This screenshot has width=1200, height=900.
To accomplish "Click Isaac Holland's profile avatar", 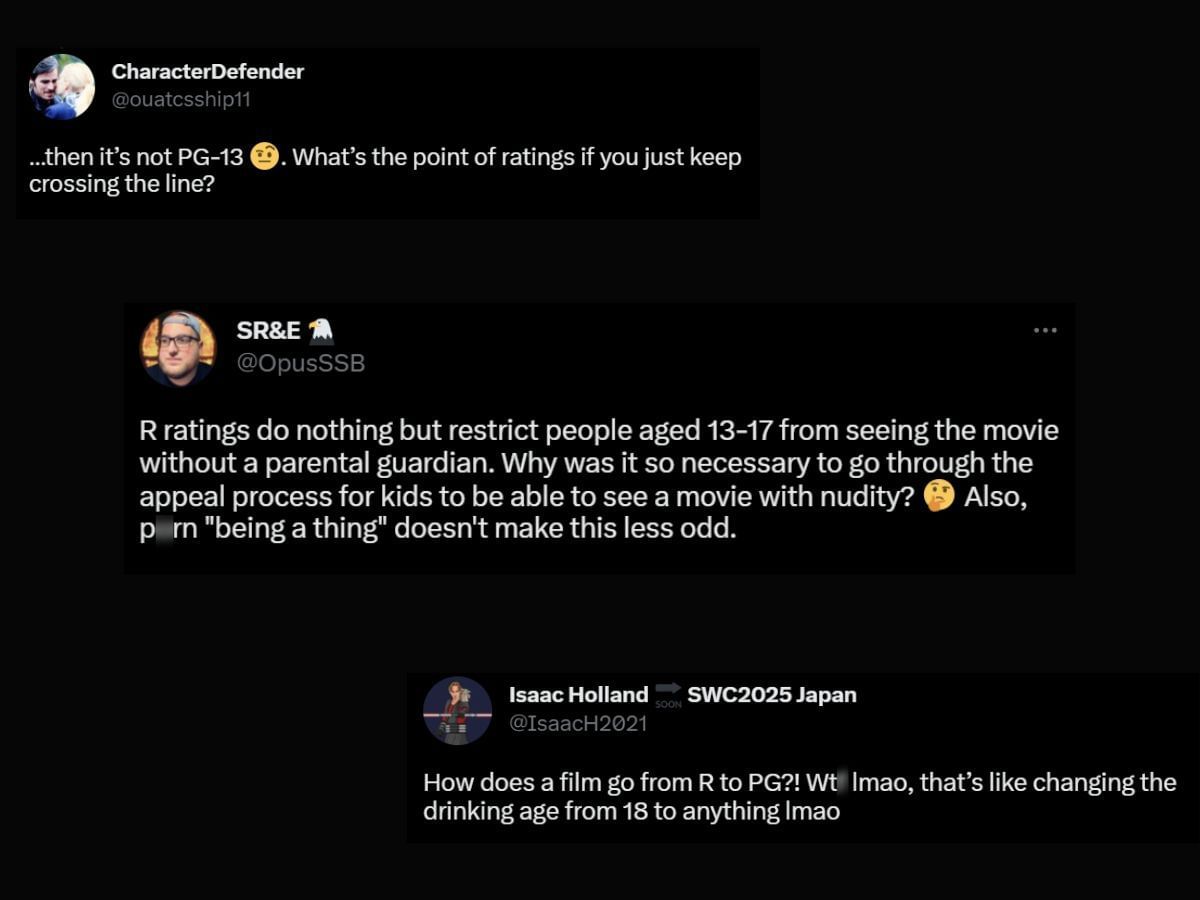I will click(457, 710).
